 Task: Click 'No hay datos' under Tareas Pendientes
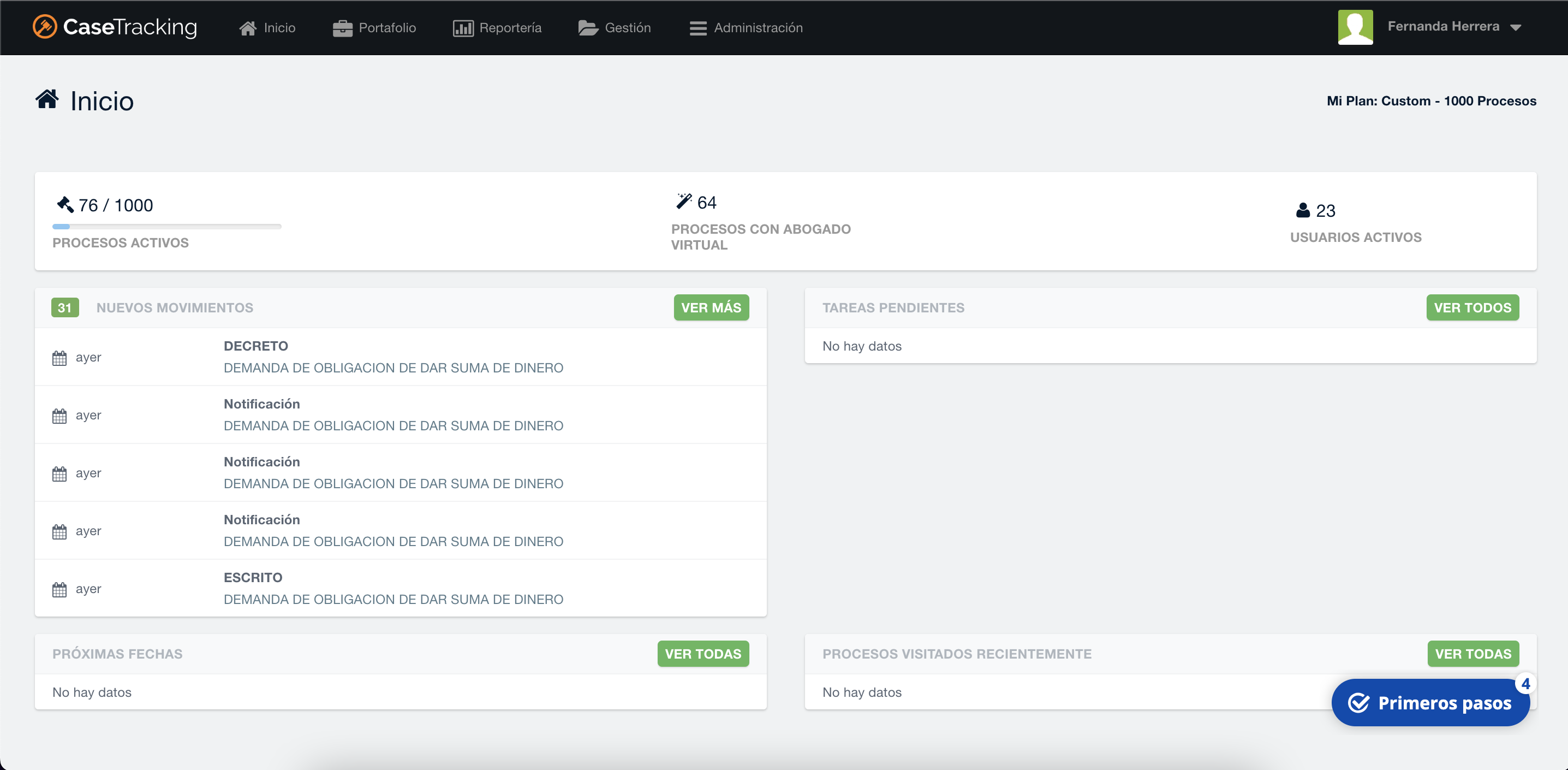pyautogui.click(x=862, y=346)
